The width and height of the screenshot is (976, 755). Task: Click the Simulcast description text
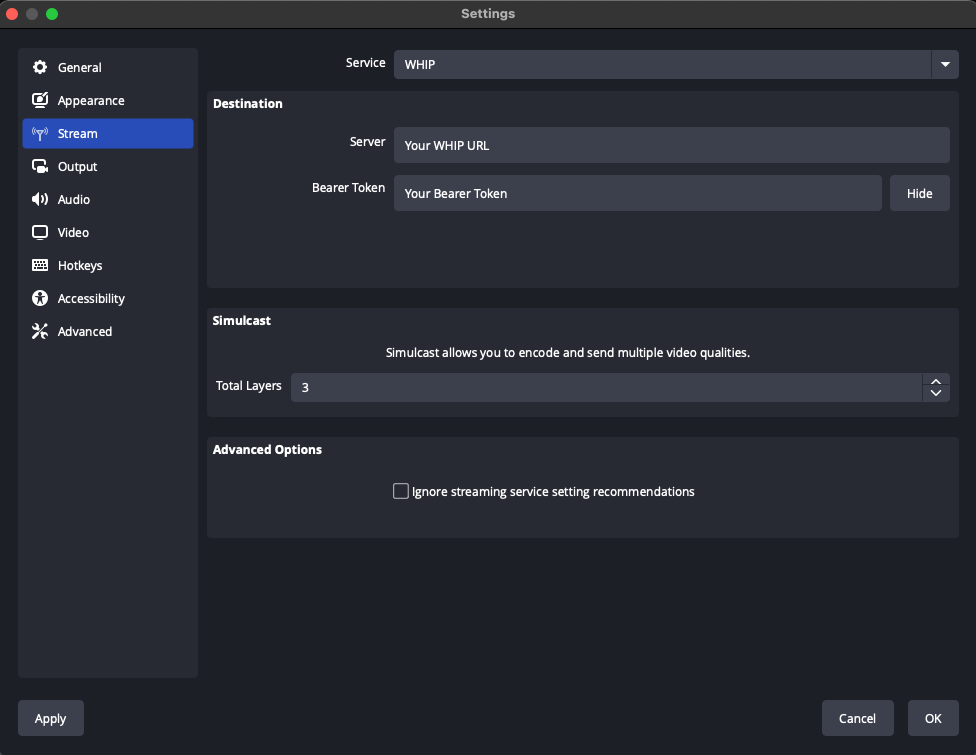click(568, 352)
